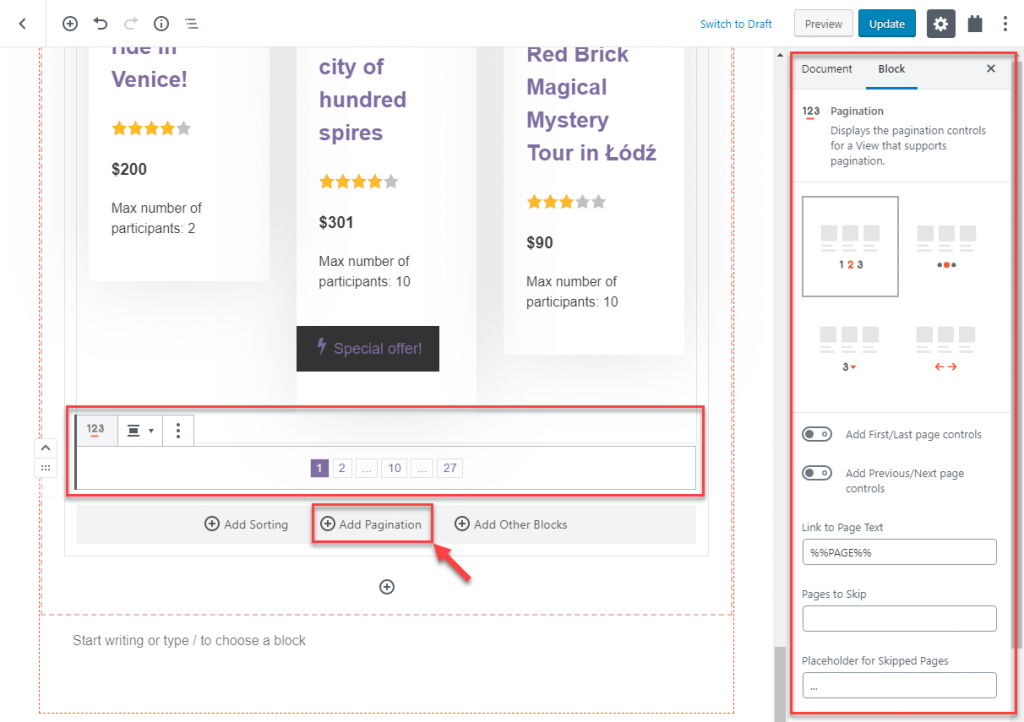Screen dimensions: 1024x722
Task: Open the content structure info icon
Action: [161, 24]
